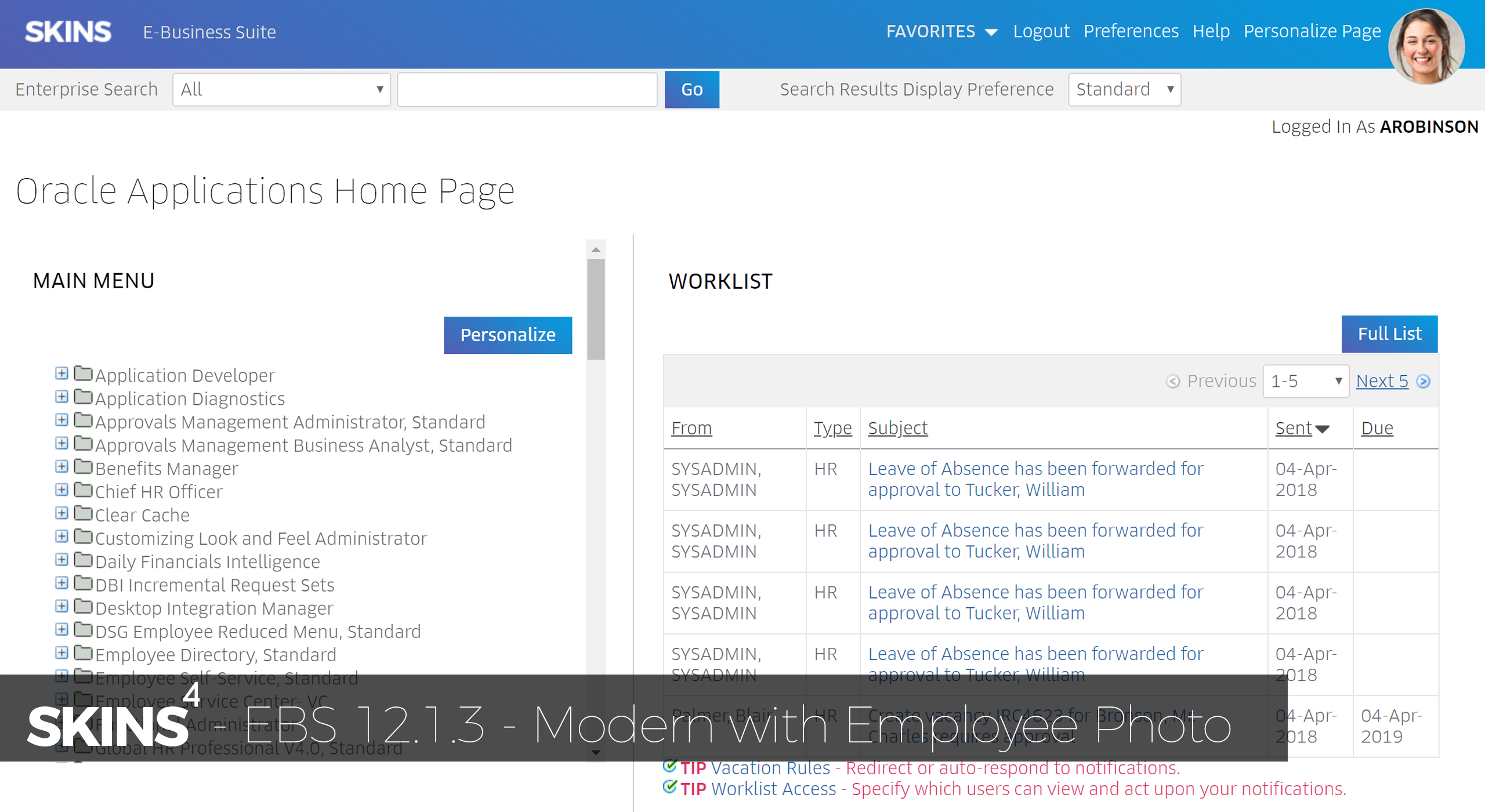This screenshot has width=1485, height=812.
Task: Open Preferences from the header
Action: point(1131,31)
